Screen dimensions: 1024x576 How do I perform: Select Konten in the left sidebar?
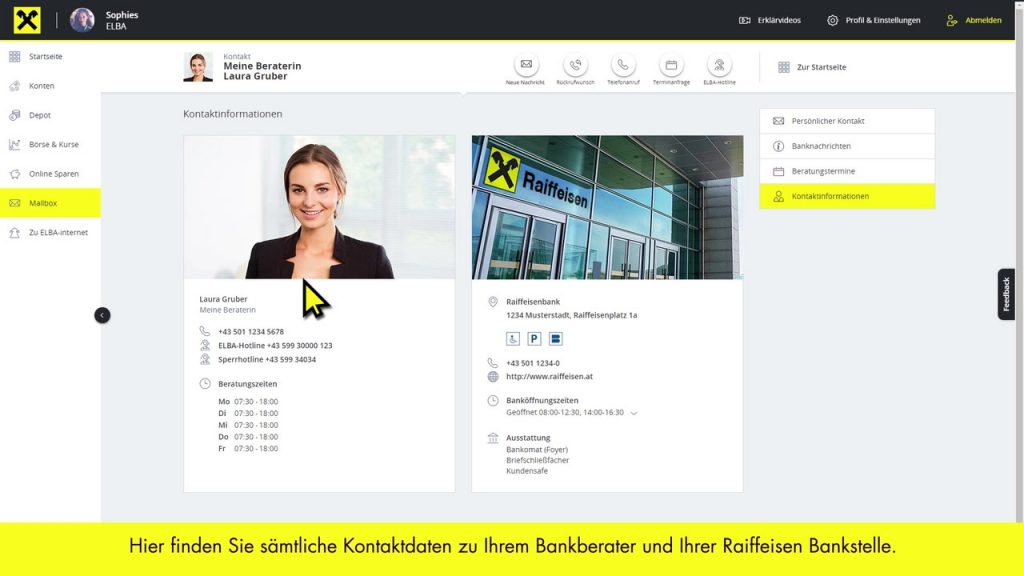point(42,86)
